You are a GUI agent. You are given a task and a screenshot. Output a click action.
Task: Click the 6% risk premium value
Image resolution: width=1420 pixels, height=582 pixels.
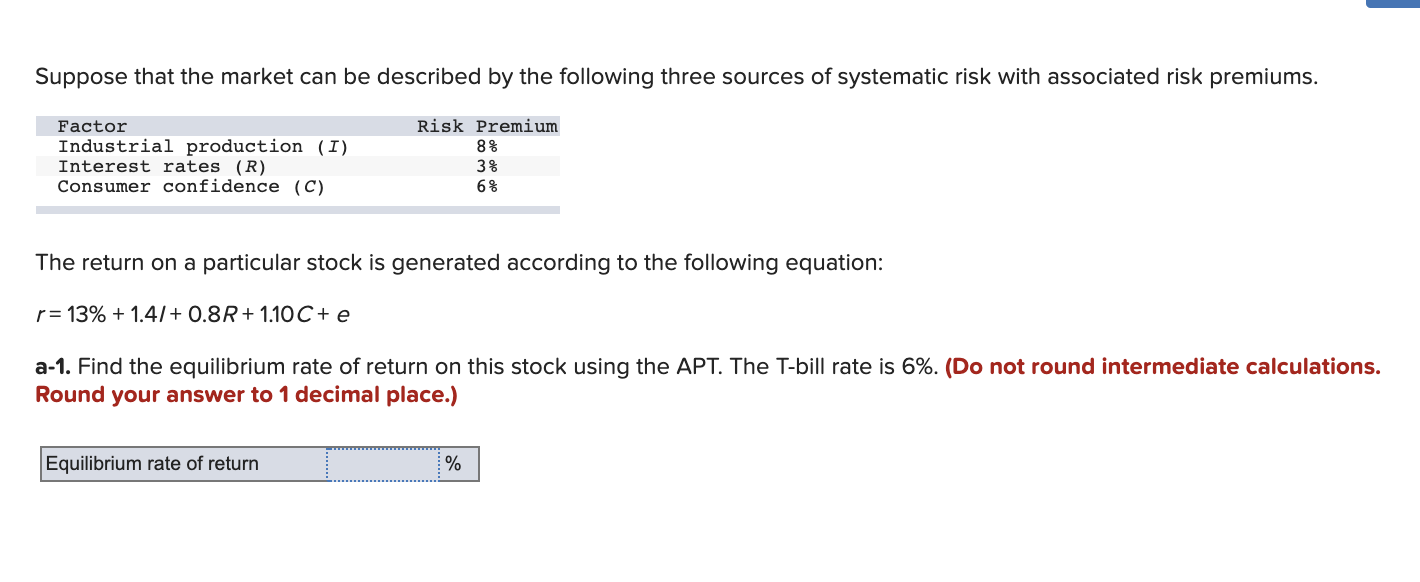pos(487,187)
